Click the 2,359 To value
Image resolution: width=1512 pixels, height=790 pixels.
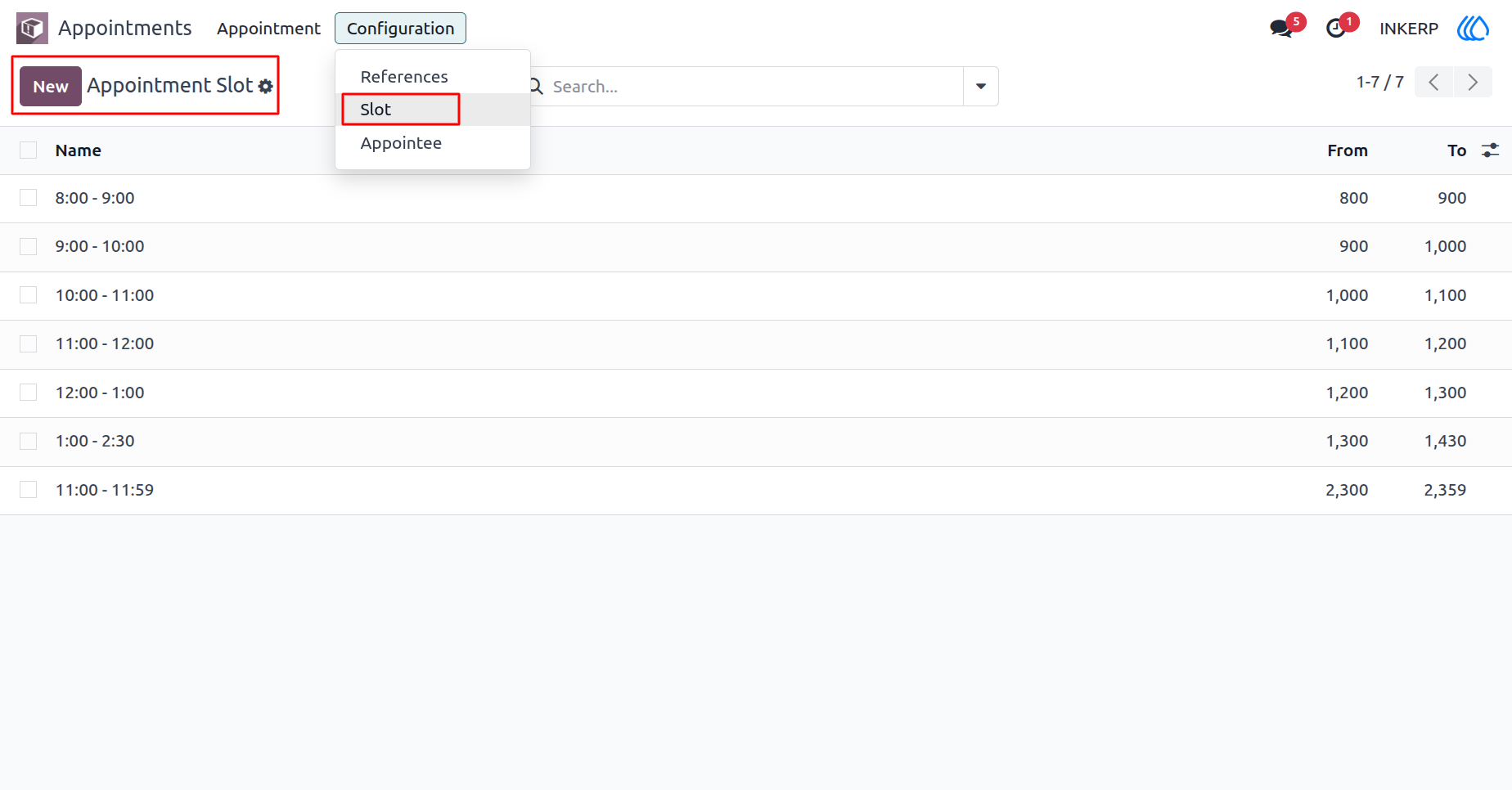pos(1445,490)
